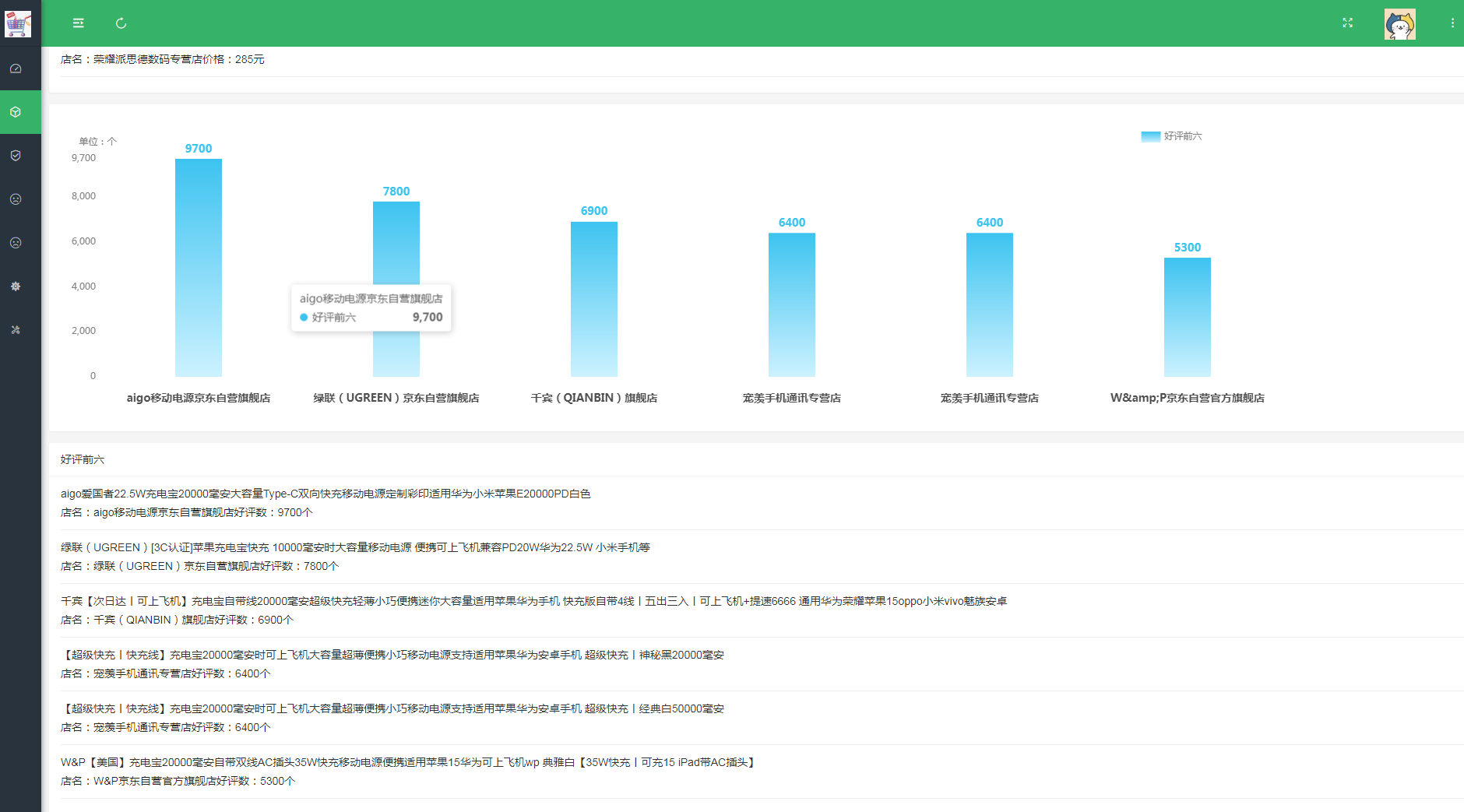The height and width of the screenshot is (812, 1464).
Task: Click the 单位：个 unit label
Action: tap(97, 142)
